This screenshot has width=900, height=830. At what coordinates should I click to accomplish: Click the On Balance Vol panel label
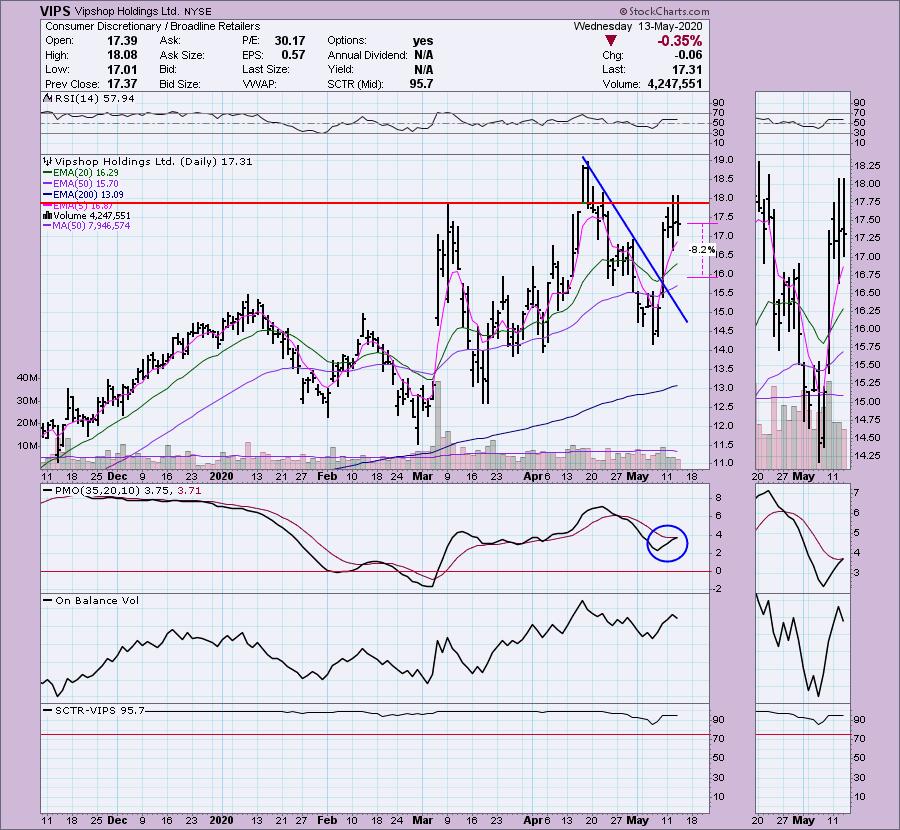(x=97, y=600)
